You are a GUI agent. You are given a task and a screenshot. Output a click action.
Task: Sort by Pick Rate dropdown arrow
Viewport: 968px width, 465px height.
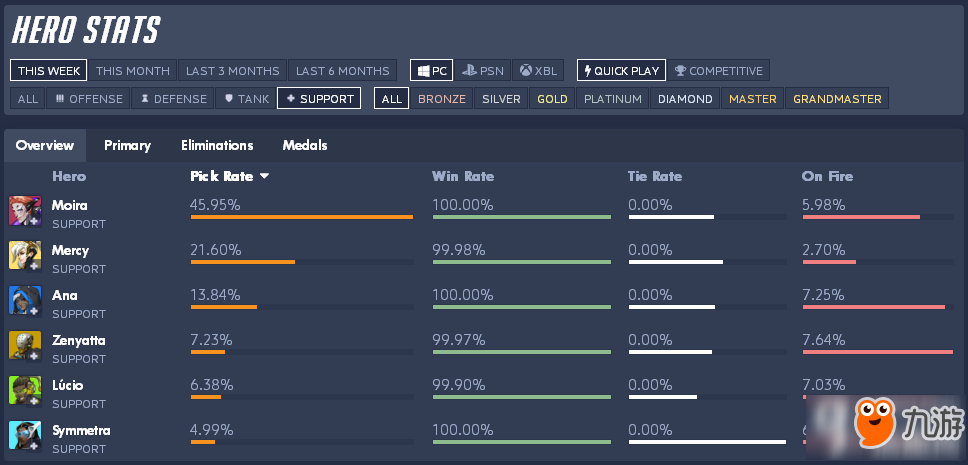(x=265, y=177)
